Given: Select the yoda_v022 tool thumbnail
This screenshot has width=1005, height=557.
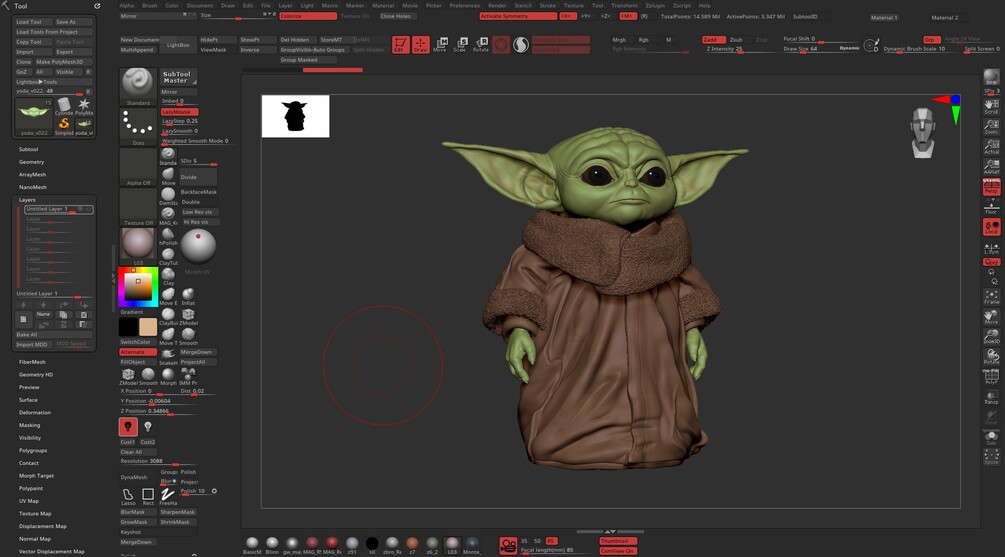Looking at the screenshot, I should pyautogui.click(x=34, y=117).
